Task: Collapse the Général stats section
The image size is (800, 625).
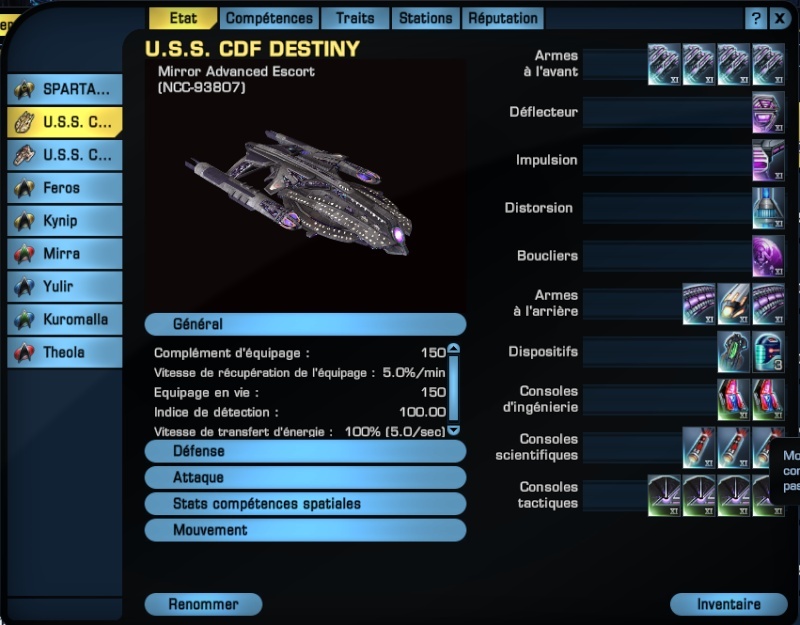Action: click(305, 324)
